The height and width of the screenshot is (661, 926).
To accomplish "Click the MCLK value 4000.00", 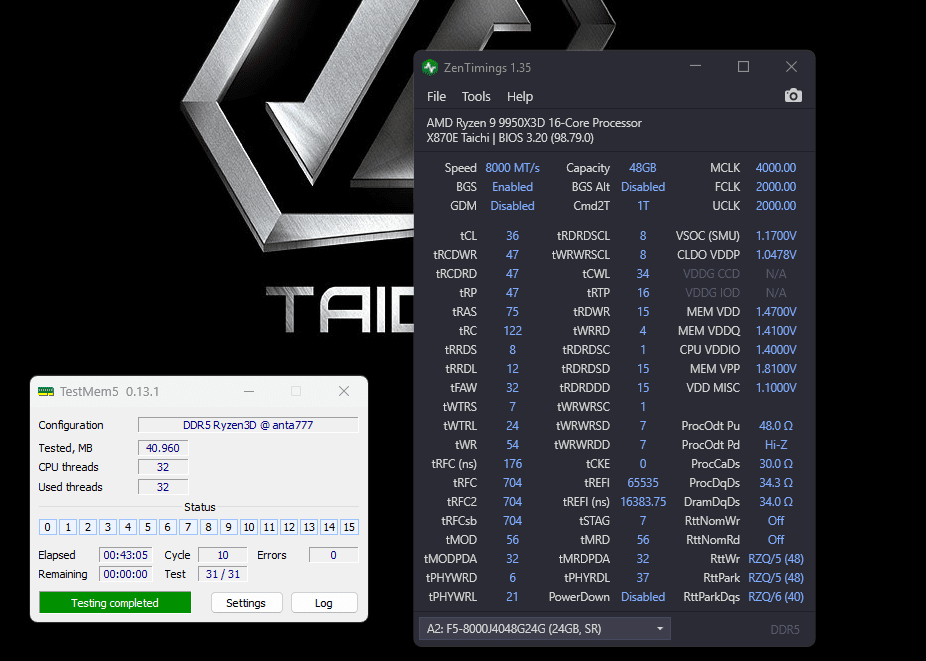I will click(x=776, y=168).
